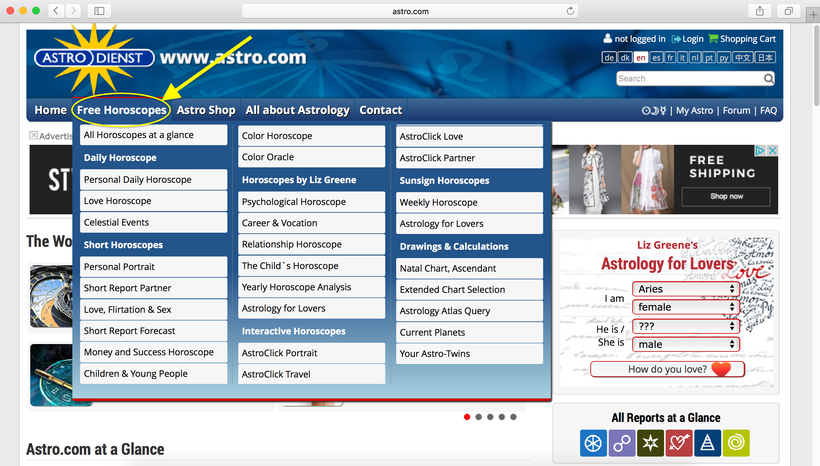Select All Horoscopes at a glance
The height and width of the screenshot is (466, 820).
click(153, 135)
